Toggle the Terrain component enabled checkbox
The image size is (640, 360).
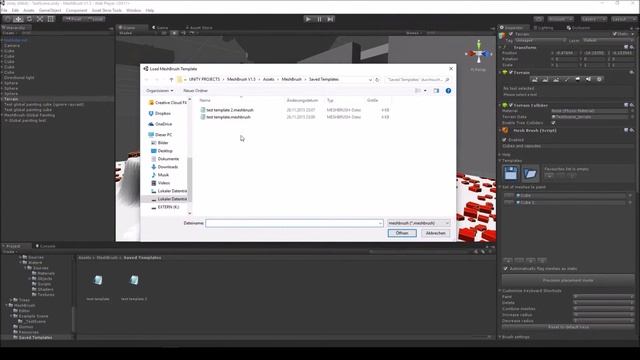point(511,72)
